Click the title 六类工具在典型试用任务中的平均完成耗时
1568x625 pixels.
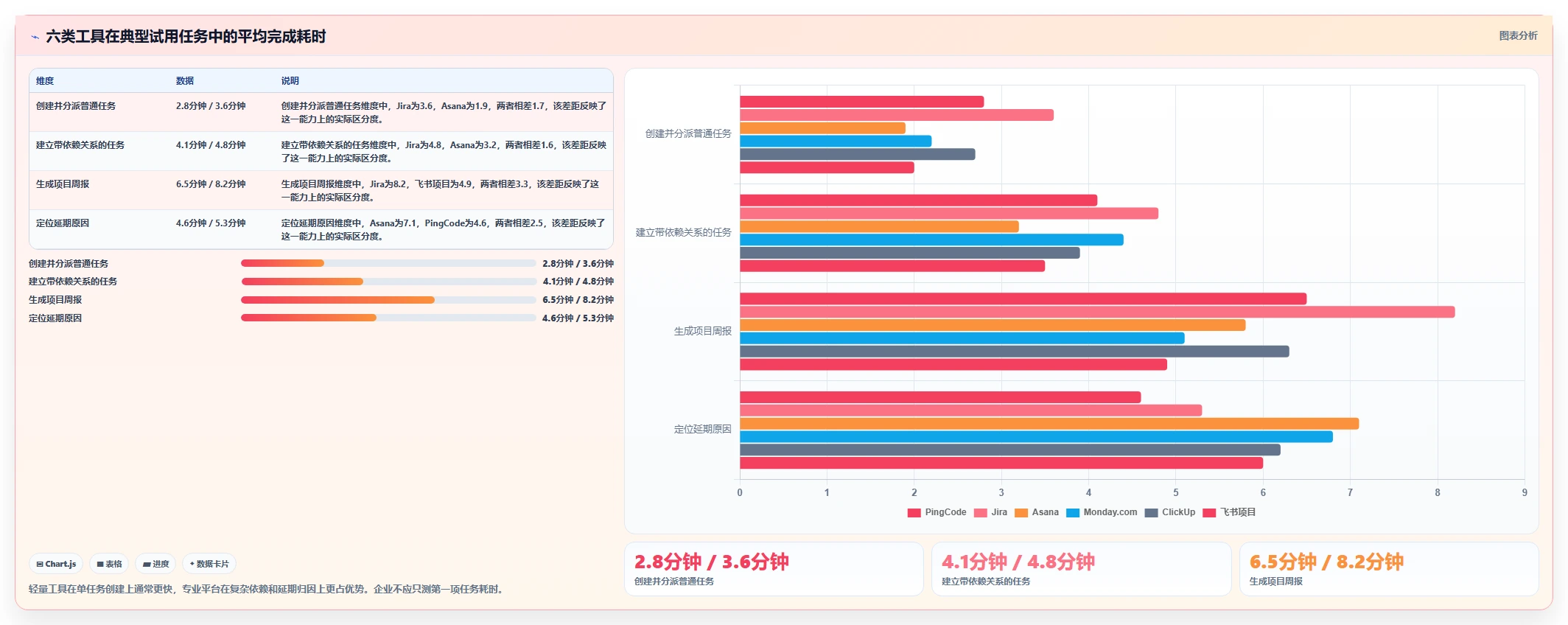(186, 37)
